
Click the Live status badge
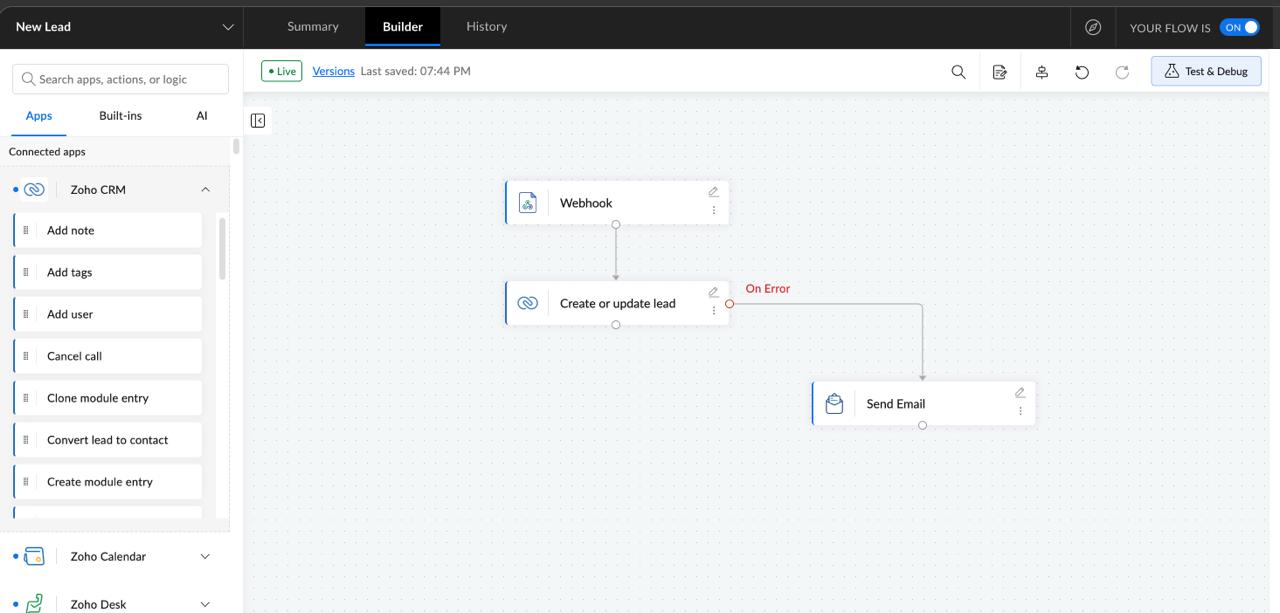(281, 71)
